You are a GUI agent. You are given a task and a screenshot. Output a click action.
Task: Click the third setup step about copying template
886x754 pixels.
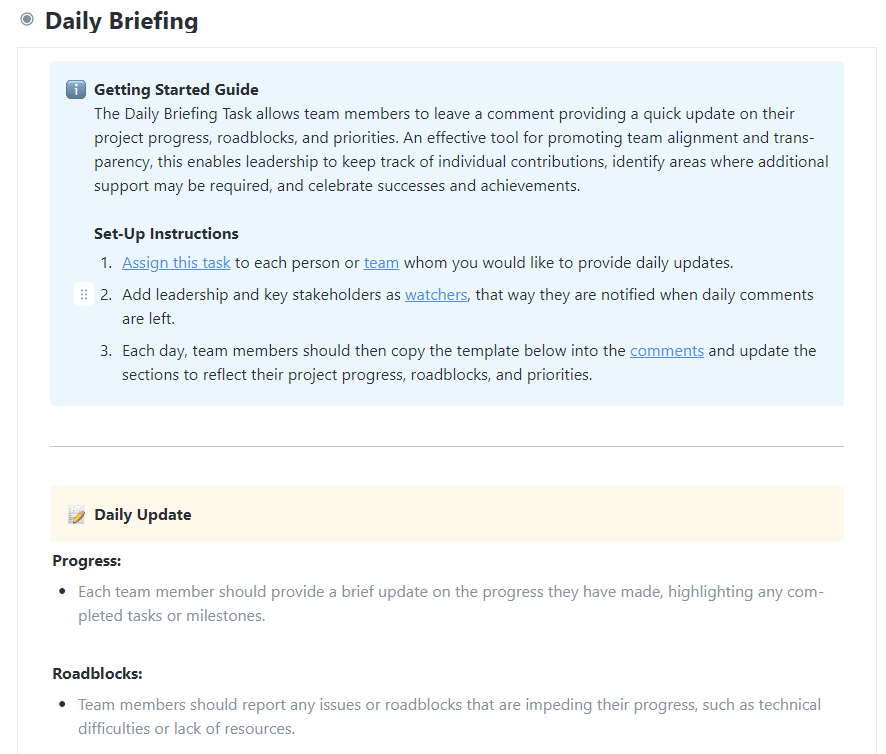[469, 362]
